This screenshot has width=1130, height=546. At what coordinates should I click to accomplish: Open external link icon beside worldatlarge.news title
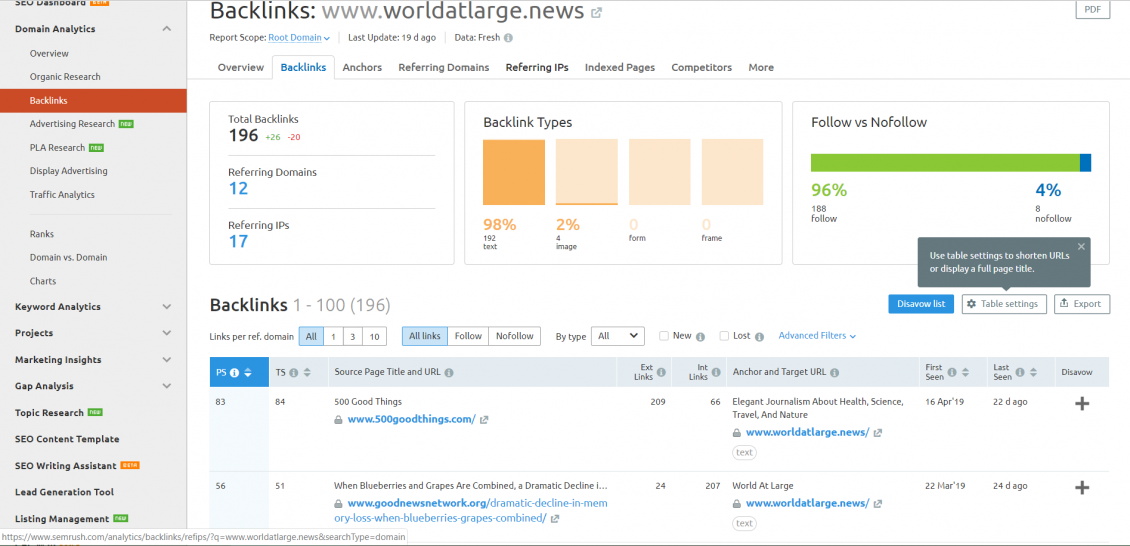[x=597, y=12]
